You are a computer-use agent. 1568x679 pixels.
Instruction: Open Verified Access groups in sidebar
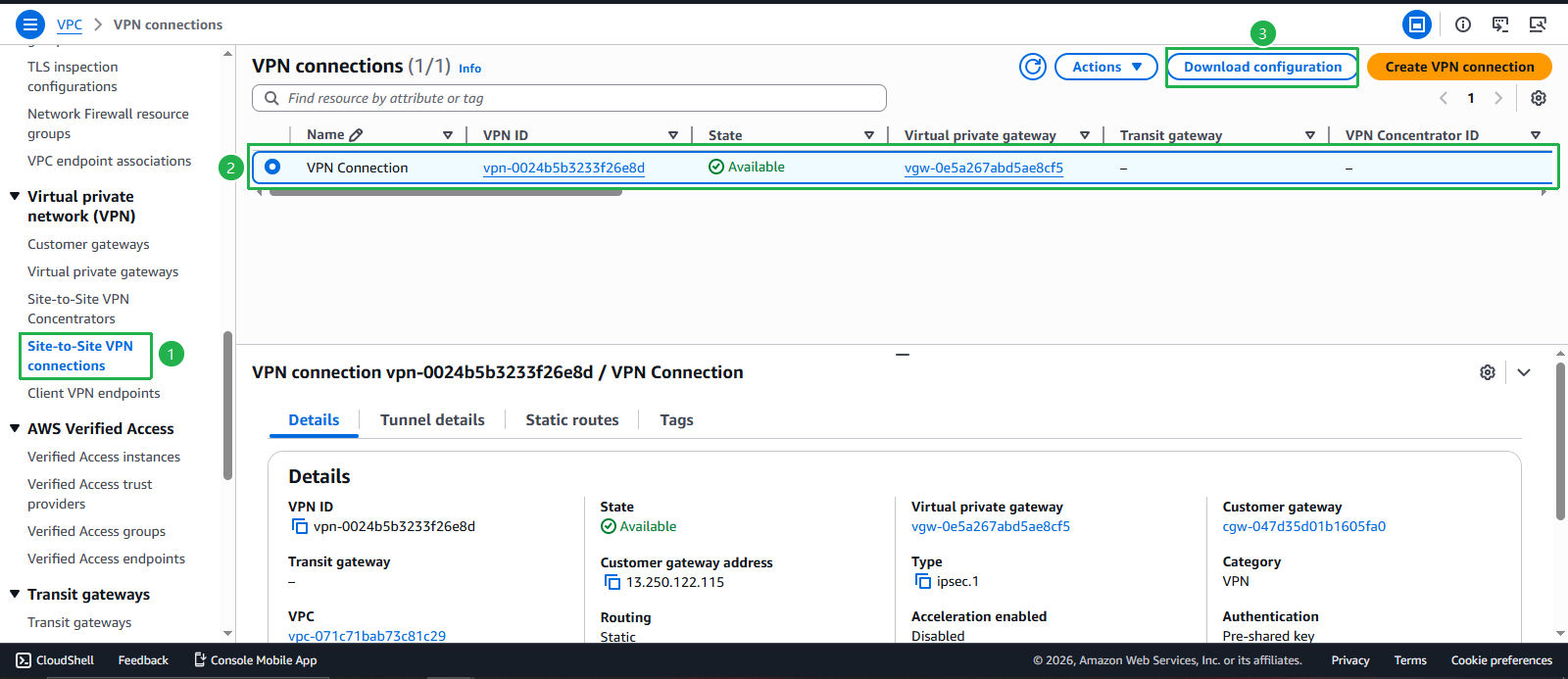coord(96,531)
